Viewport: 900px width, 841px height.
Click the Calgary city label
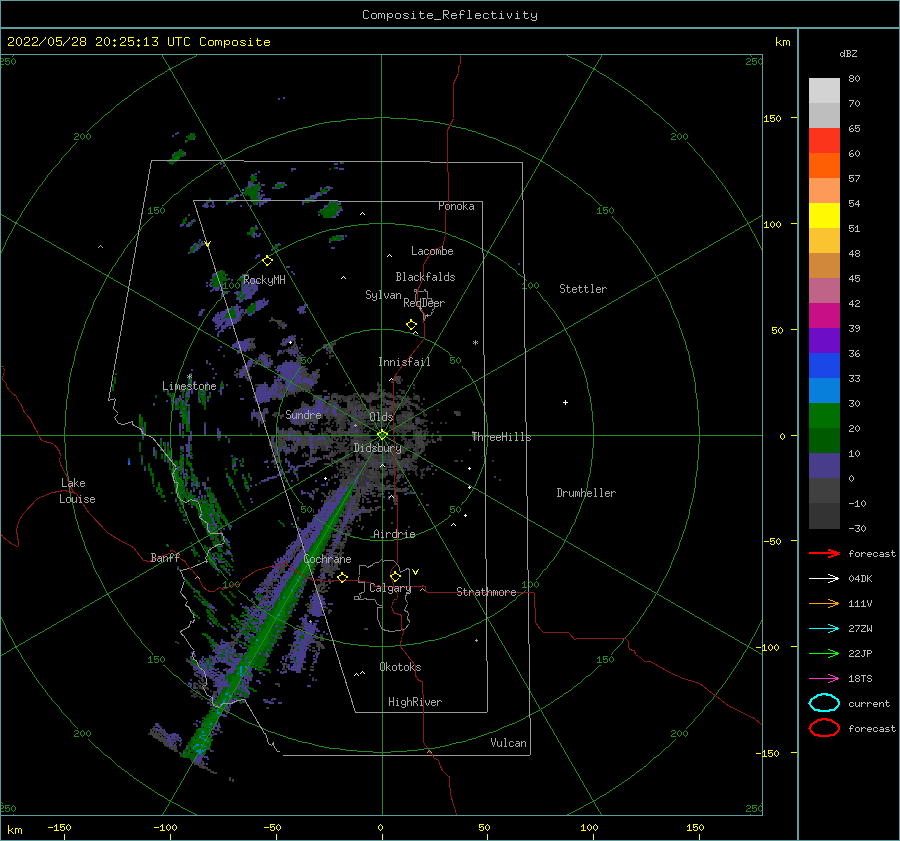[x=390, y=588]
